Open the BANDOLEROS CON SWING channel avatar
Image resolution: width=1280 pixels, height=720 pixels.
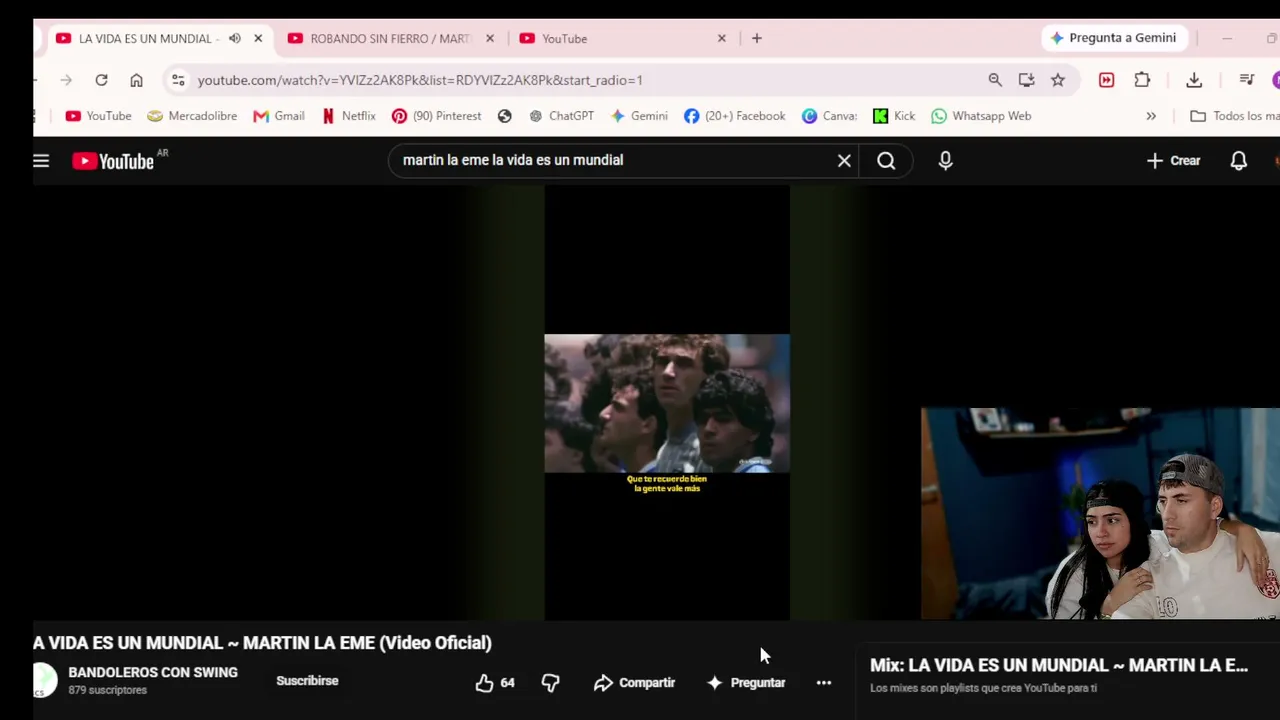[45, 680]
